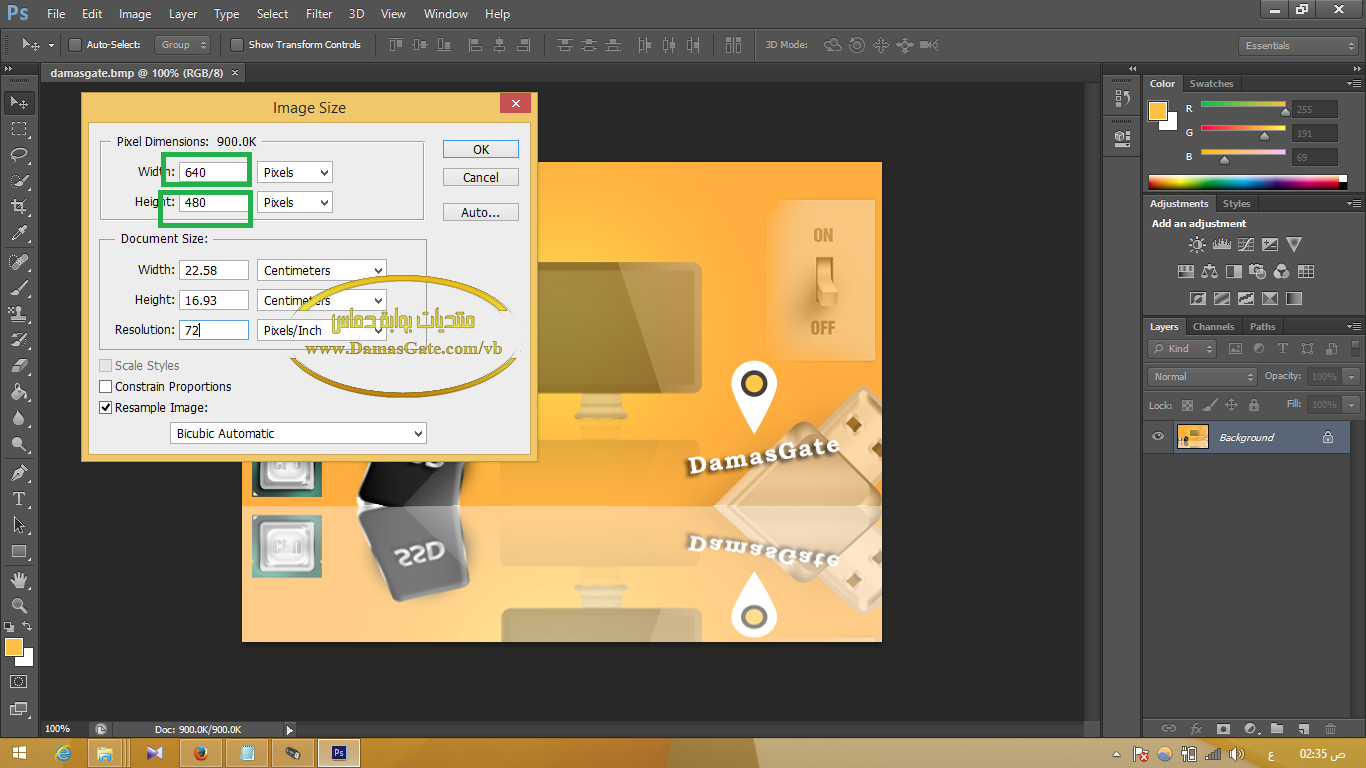Screen dimensions: 1366x768
Task: Click the Resolution field showing 72
Action: tap(213, 330)
